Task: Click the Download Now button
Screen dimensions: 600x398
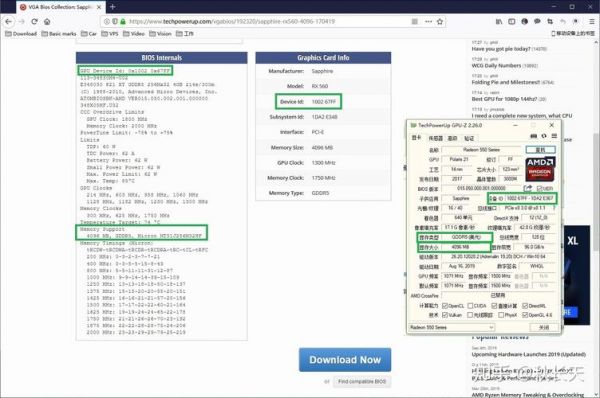Action: [x=345, y=360]
